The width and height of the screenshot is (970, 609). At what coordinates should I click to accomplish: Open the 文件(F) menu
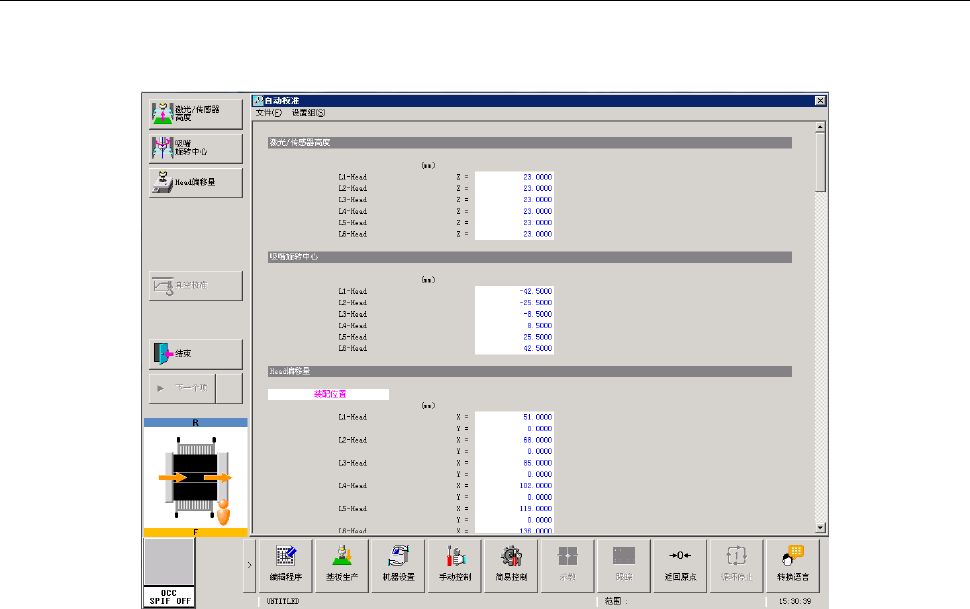coord(268,113)
